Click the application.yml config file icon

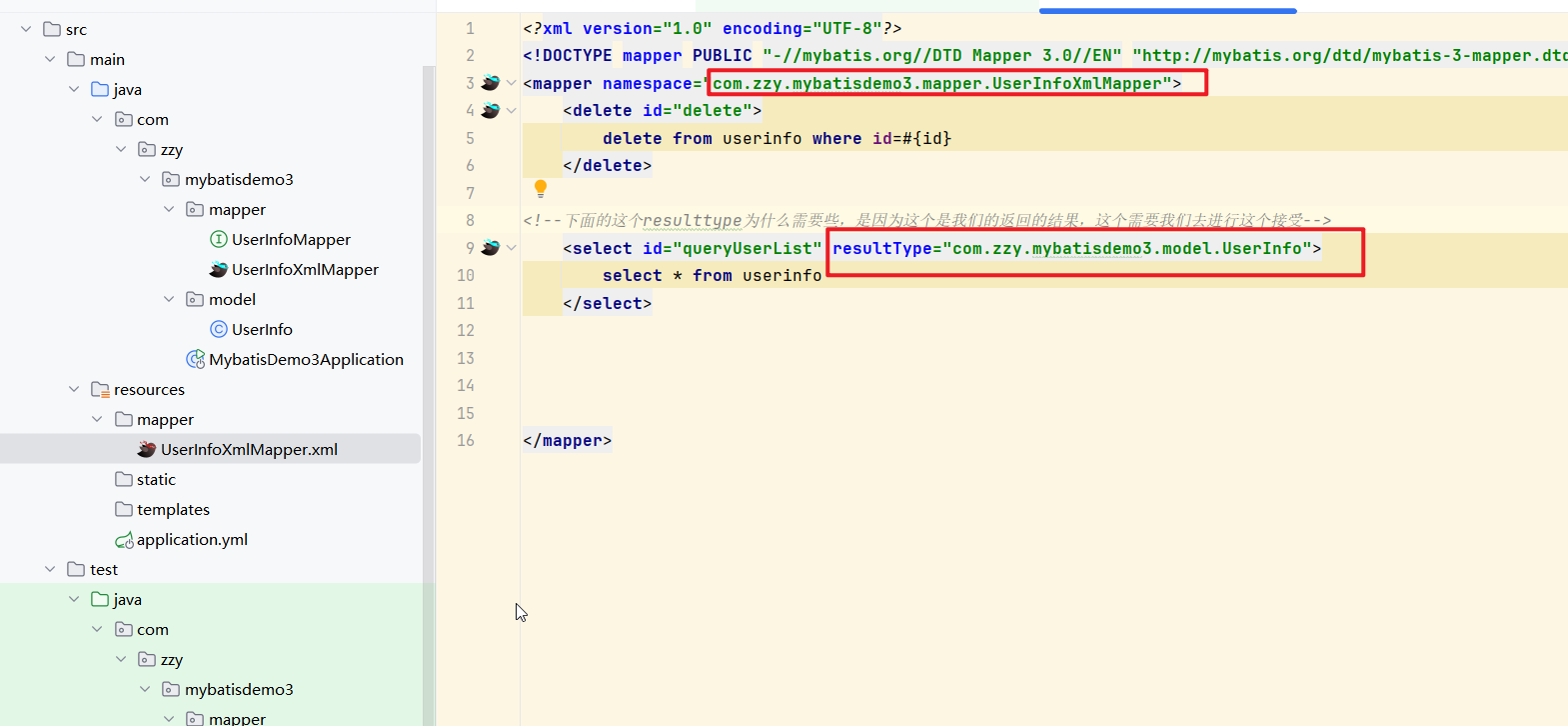click(124, 540)
